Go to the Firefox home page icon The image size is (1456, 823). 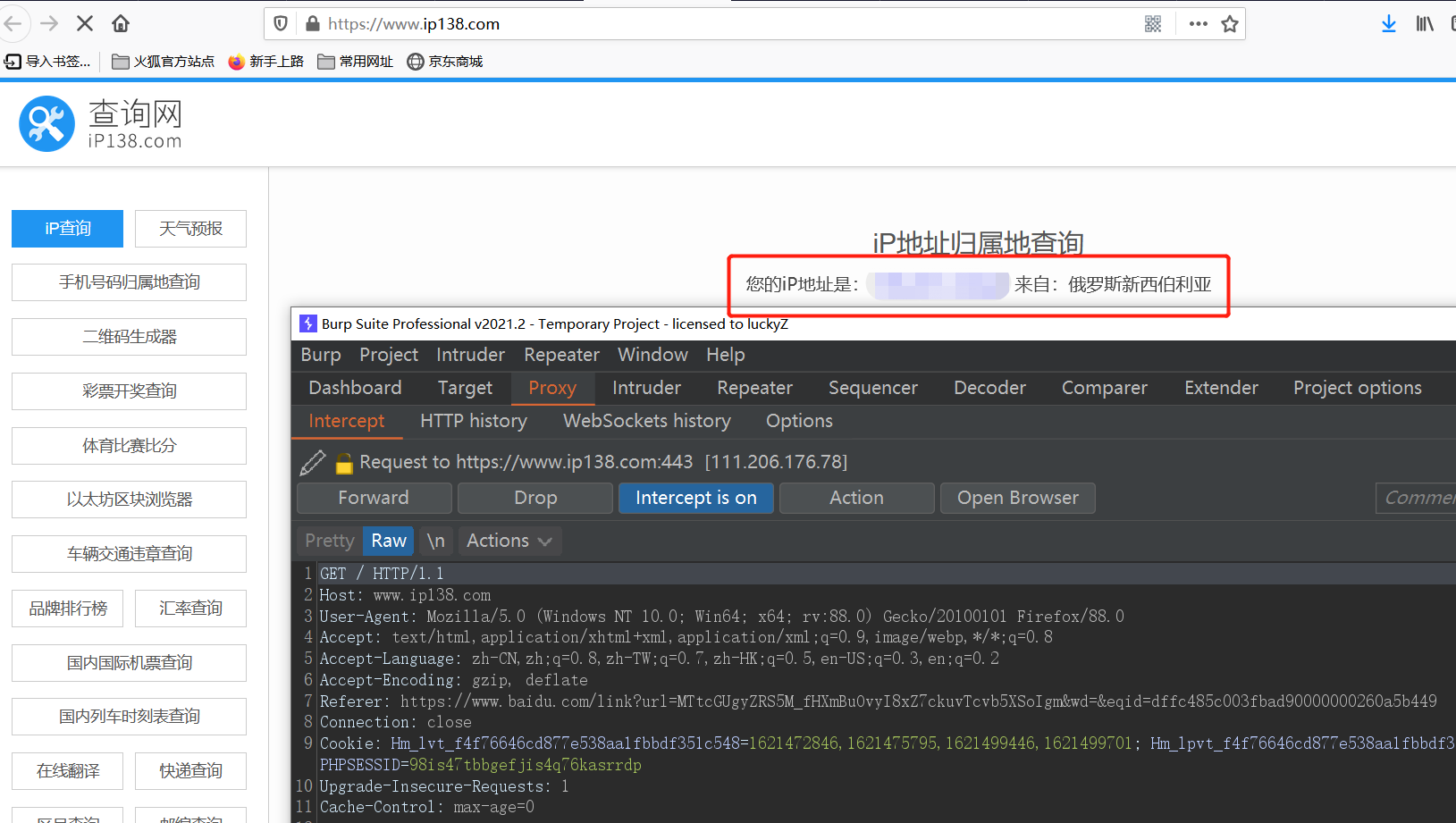point(121,23)
